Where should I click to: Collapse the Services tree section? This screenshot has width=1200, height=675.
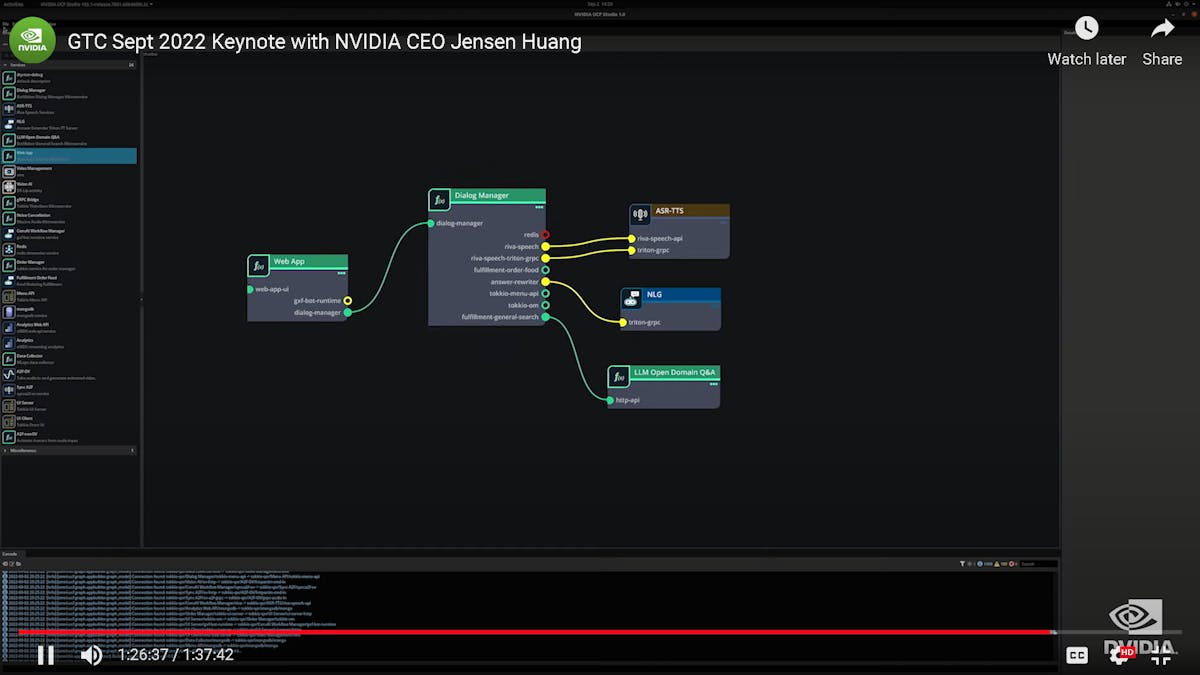(5, 65)
